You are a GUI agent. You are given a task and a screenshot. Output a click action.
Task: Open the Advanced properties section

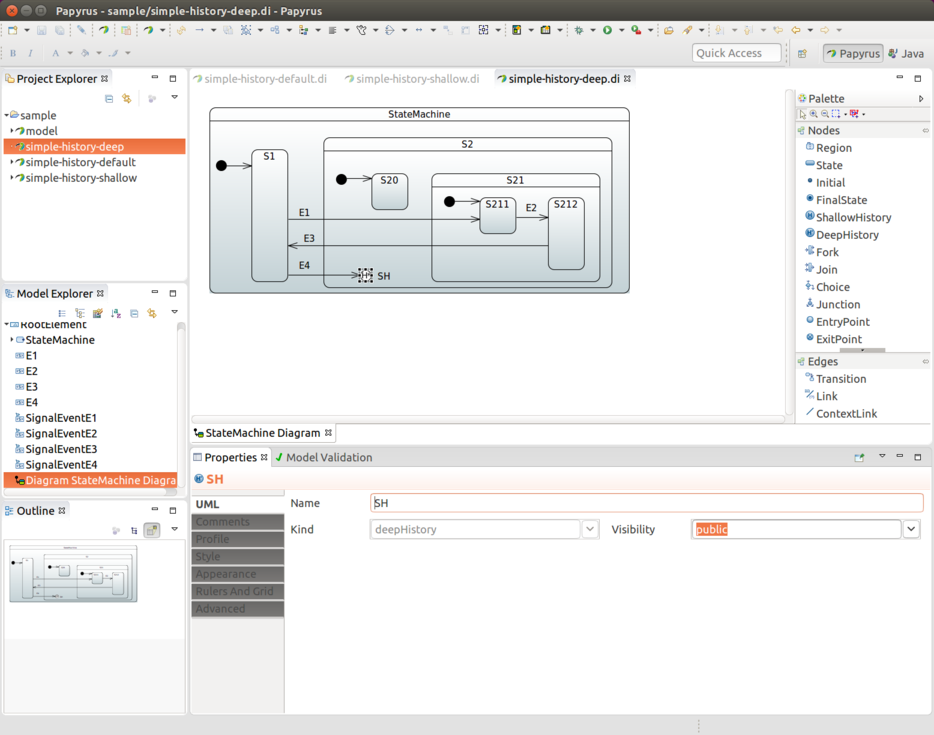tap(238, 609)
